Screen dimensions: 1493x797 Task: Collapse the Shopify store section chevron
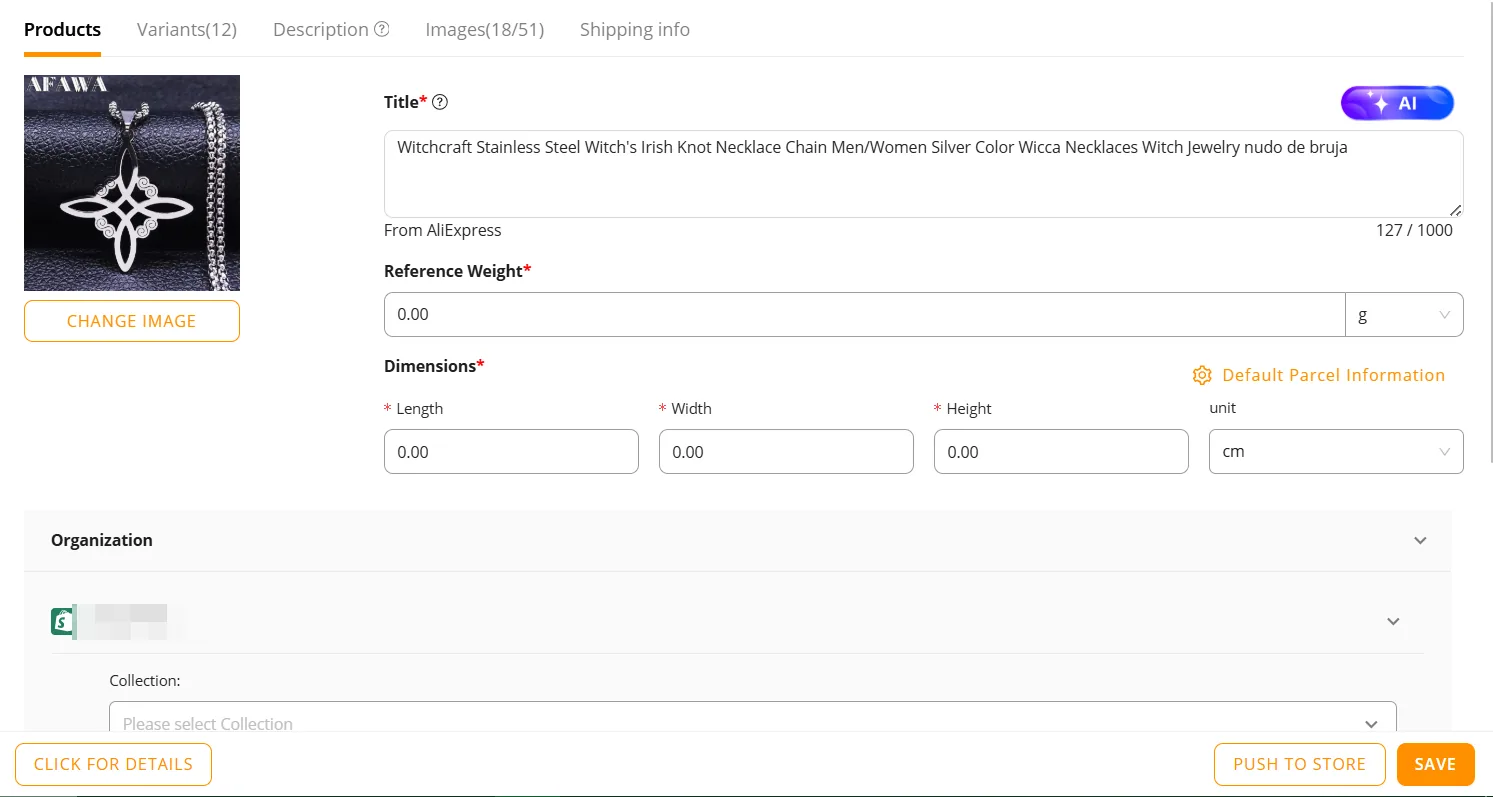[1393, 621]
